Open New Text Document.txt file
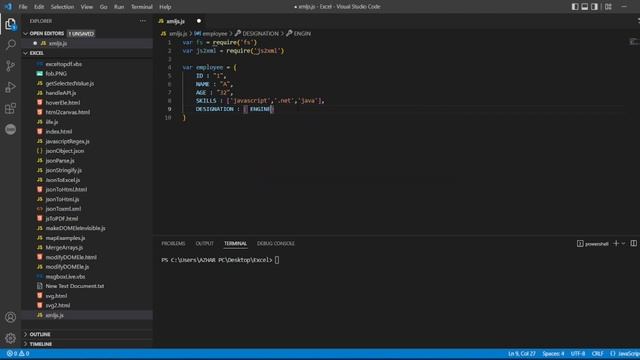 pyautogui.click(x=75, y=286)
